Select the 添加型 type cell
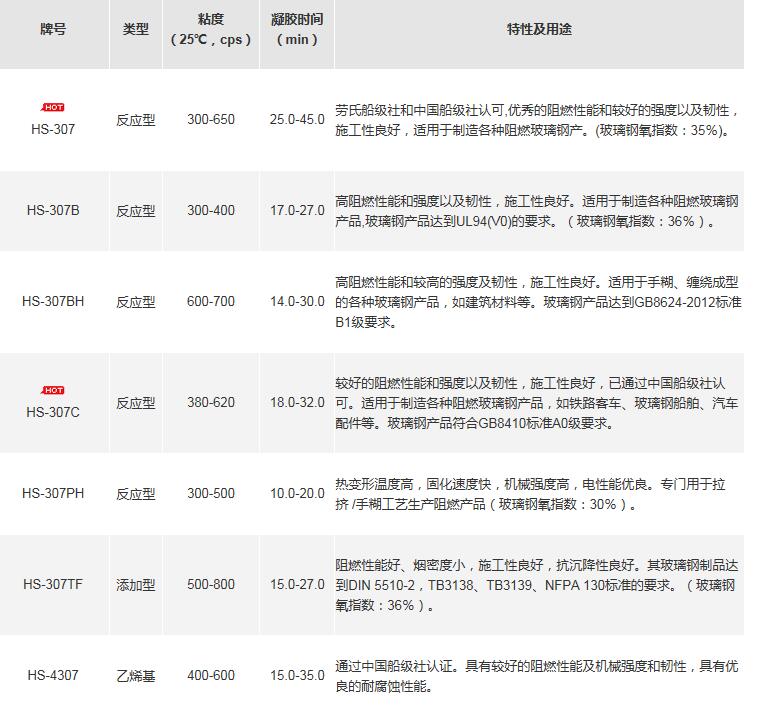Image resolution: width=759 pixels, height=713 pixels. [136, 584]
